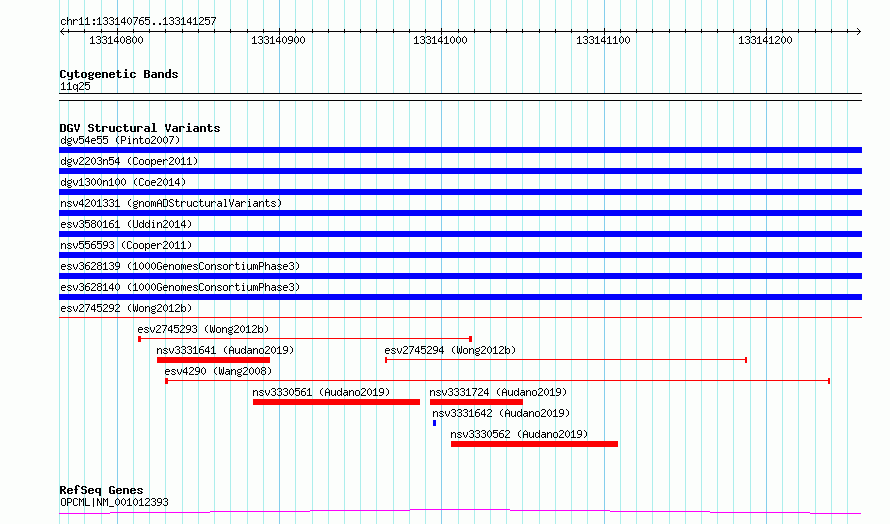This screenshot has width=890, height=524.
Task: Click esv4290 (Wang2008) variant label
Action: (x=218, y=371)
